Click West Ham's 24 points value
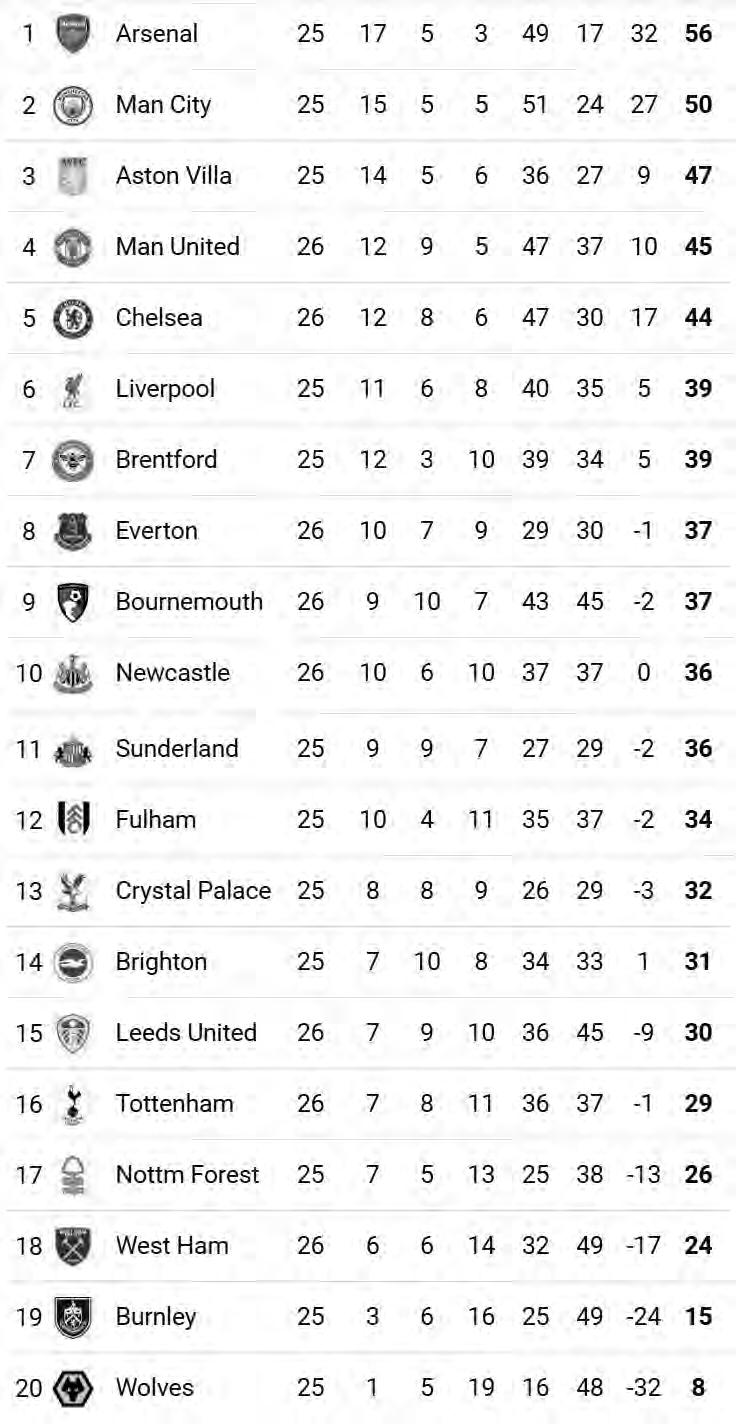Image resolution: width=736 pixels, height=1424 pixels. coord(698,1245)
